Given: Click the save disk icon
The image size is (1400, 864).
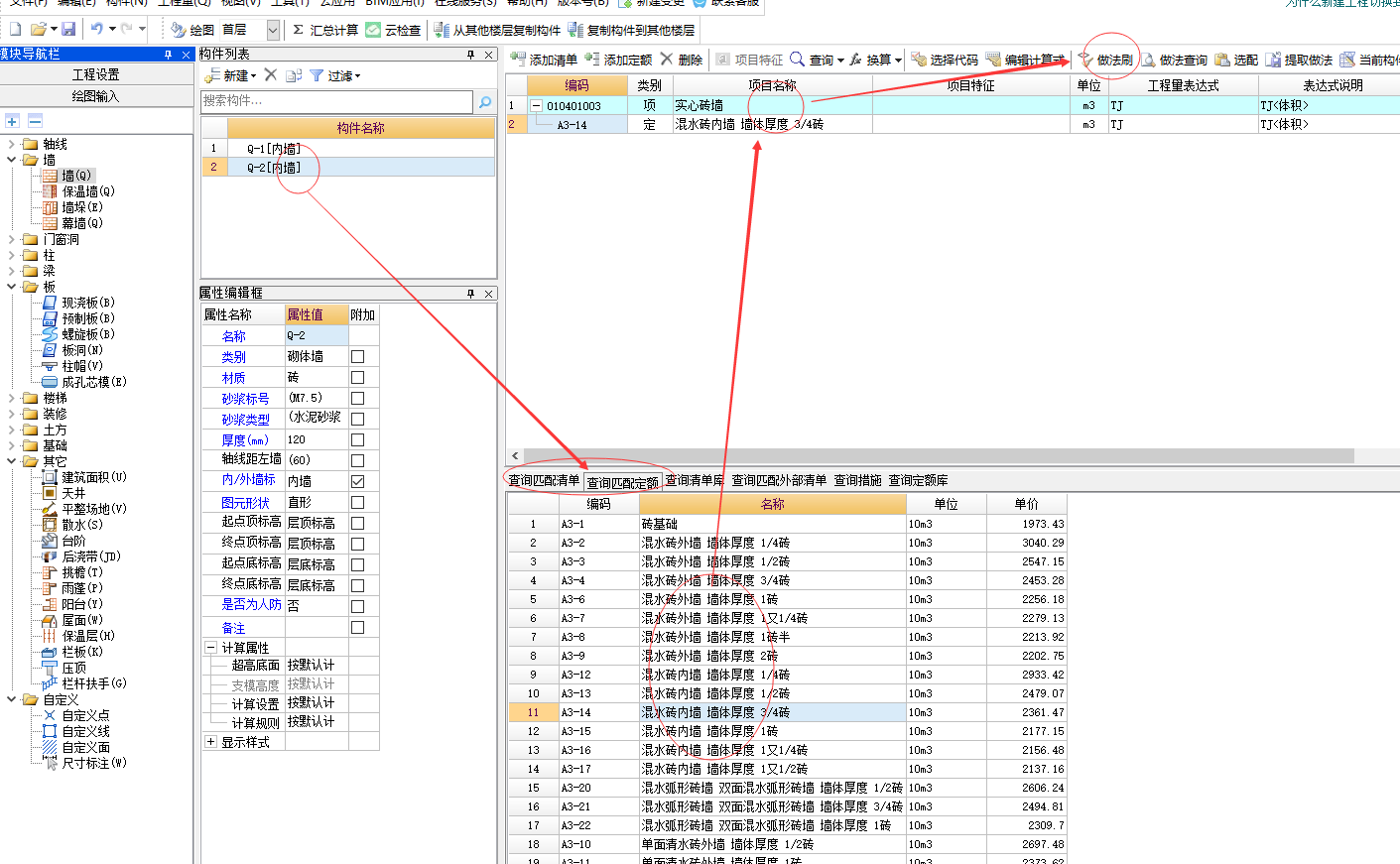Looking at the screenshot, I should point(68,29).
